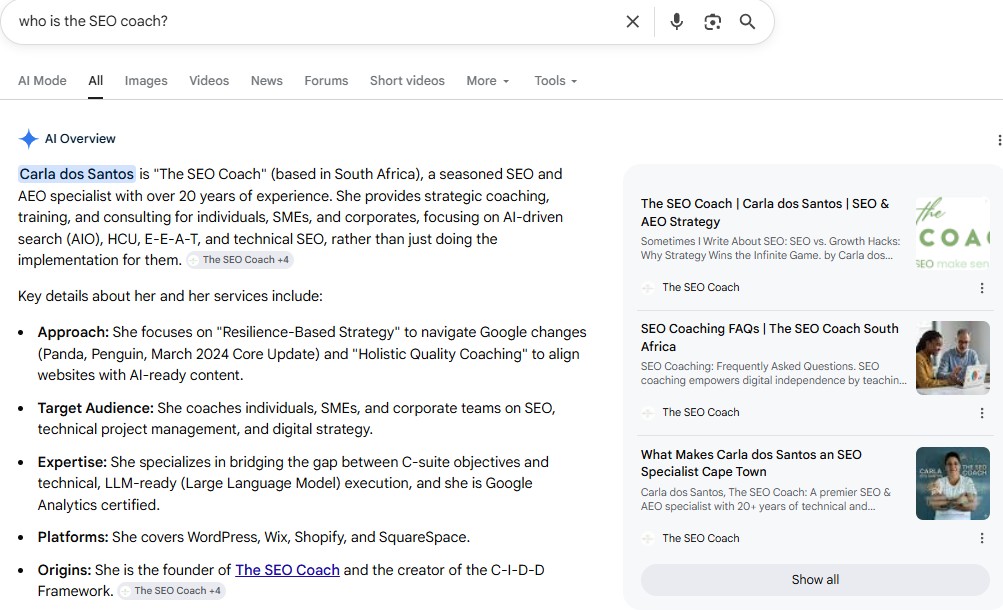Click Show all sources button

pyautogui.click(x=815, y=579)
